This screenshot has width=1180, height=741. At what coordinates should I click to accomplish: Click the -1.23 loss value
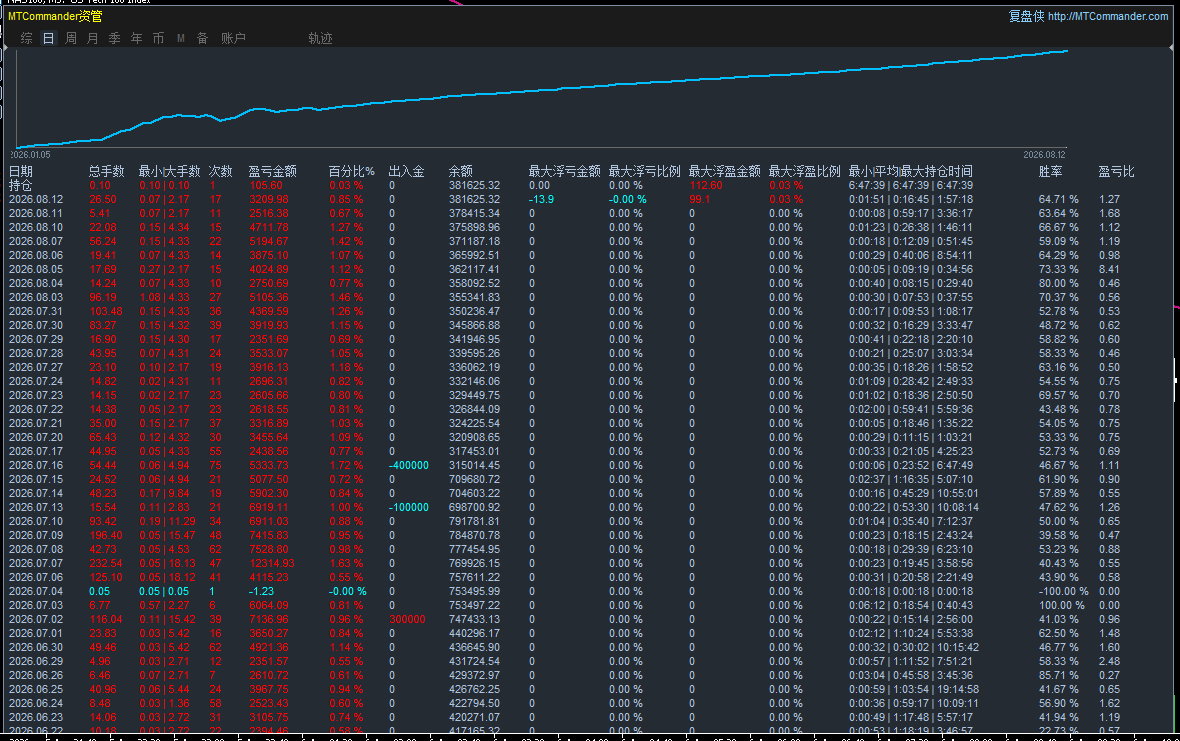261,591
